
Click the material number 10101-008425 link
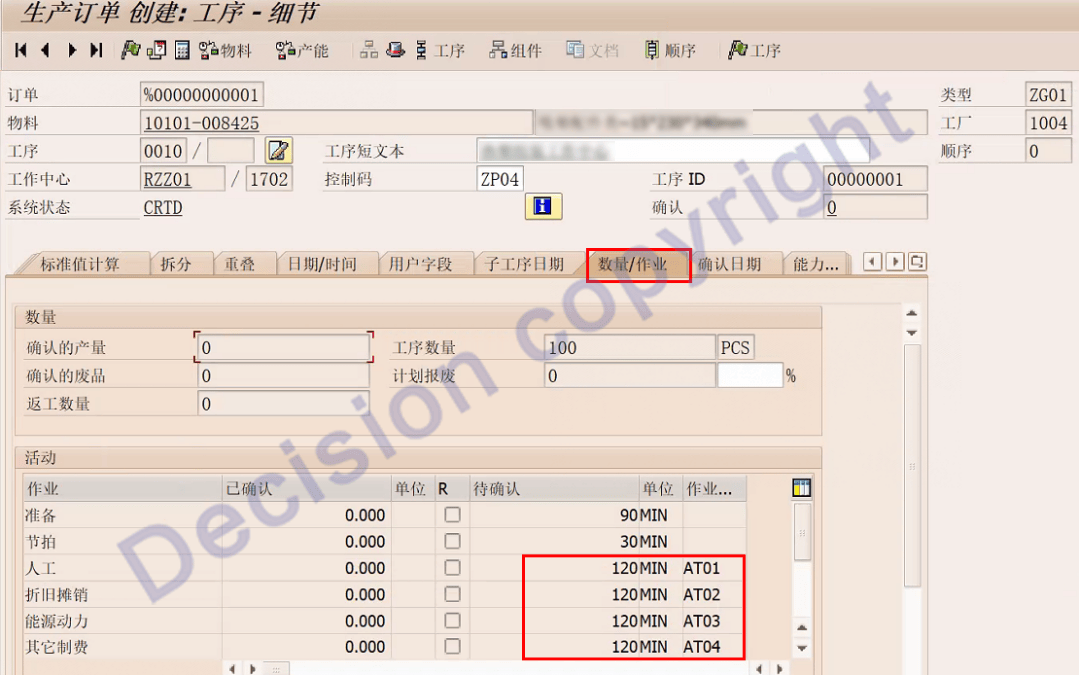(201, 123)
